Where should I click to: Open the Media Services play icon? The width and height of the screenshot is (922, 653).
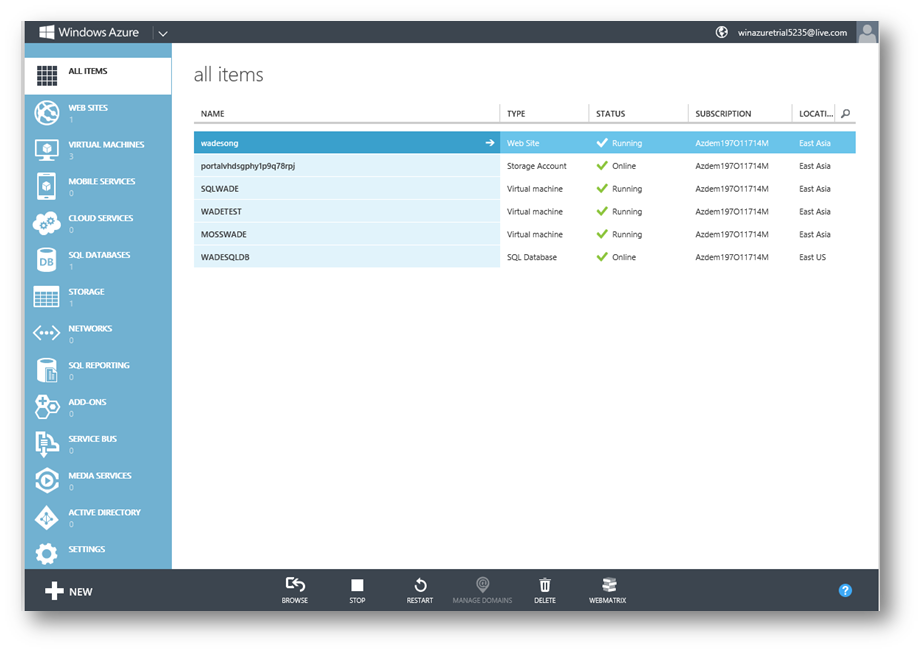click(x=46, y=481)
